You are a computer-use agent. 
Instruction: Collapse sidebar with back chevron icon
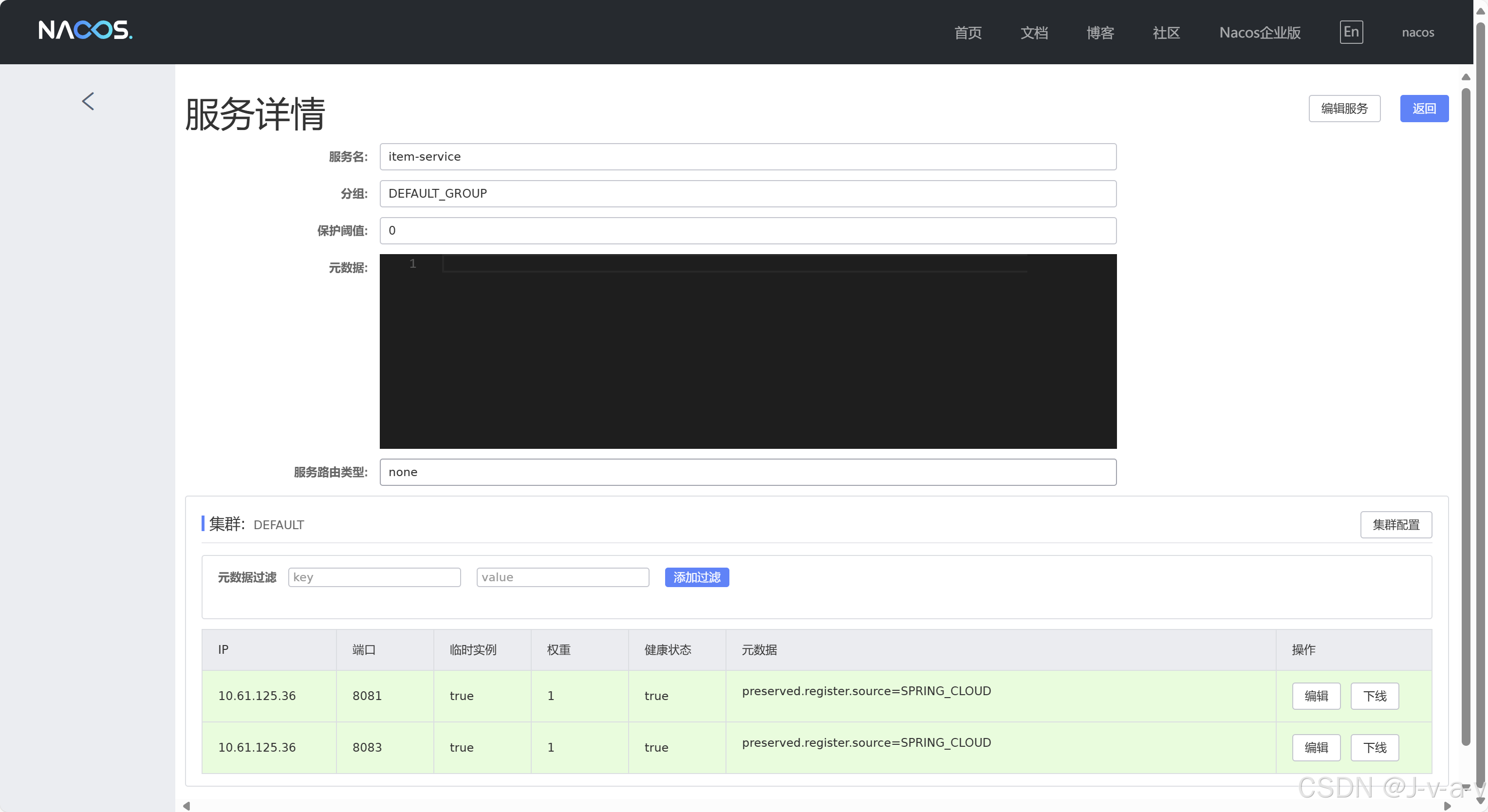(x=88, y=102)
